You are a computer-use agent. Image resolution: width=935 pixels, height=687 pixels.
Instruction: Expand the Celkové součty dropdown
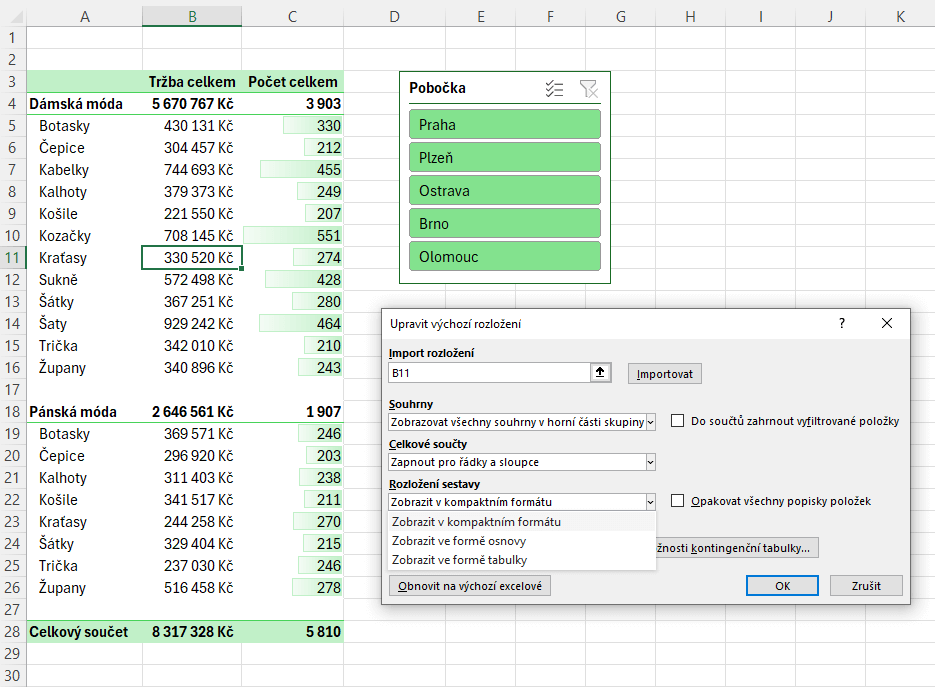(650, 462)
